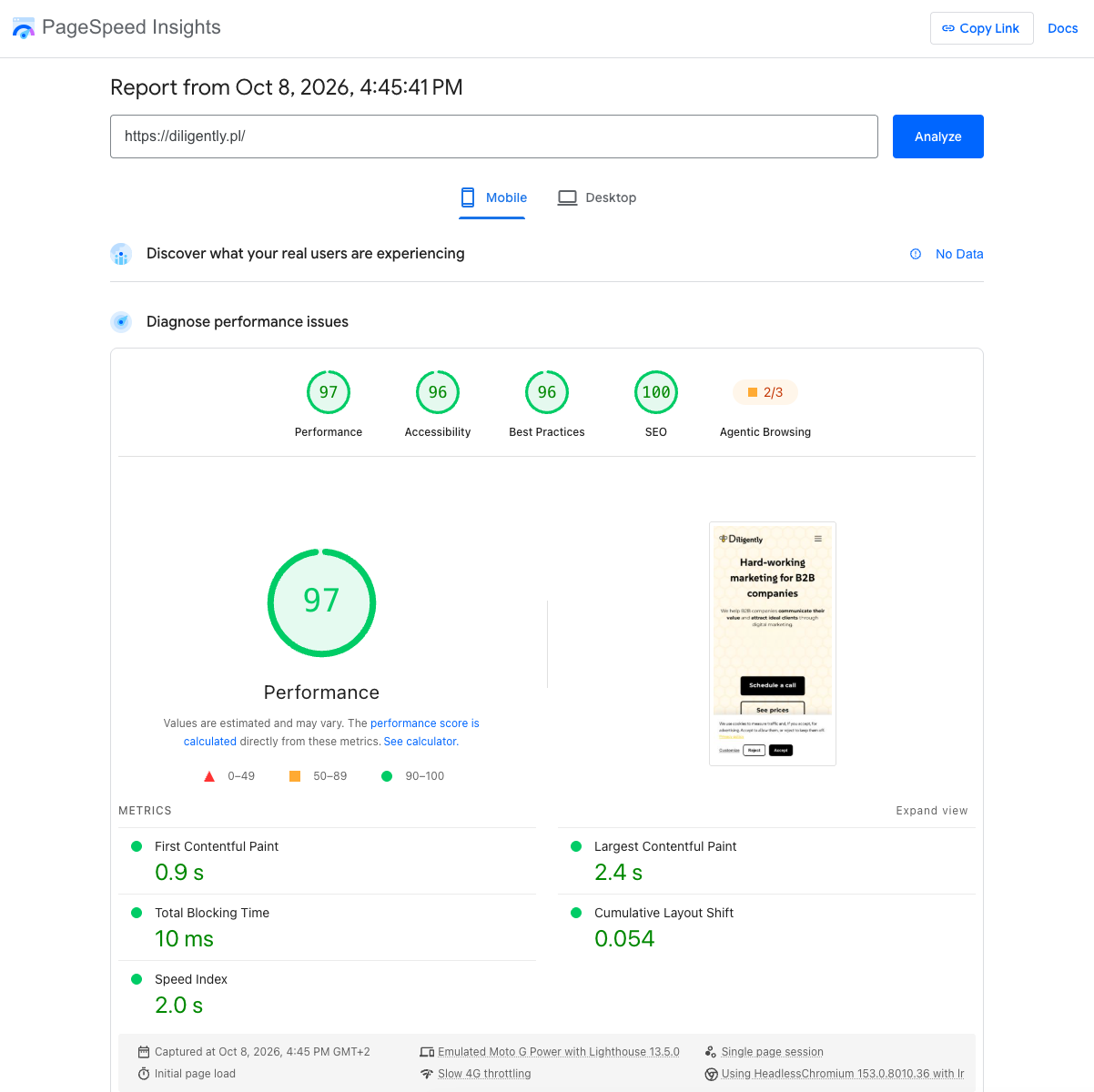Select the Best Practices score gauge
Screen dimensions: 1094x1092
pyautogui.click(x=547, y=392)
